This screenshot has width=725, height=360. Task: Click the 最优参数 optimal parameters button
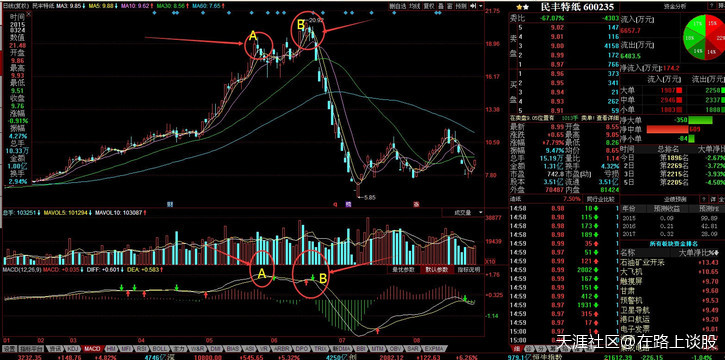(x=403, y=269)
